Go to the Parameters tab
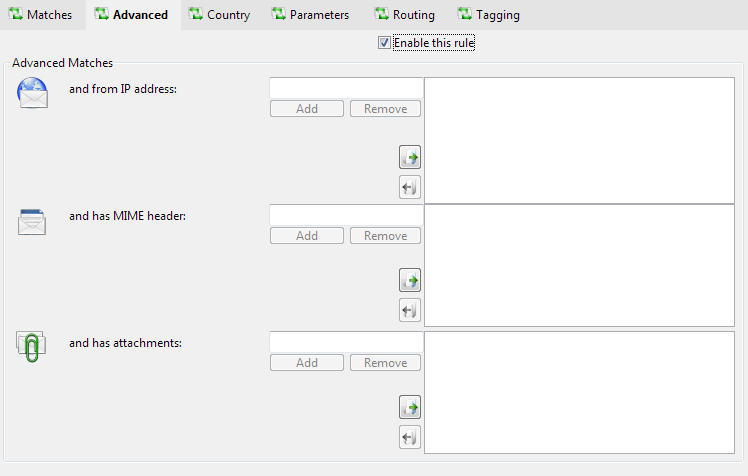The width and height of the screenshot is (748, 476). (x=310, y=15)
